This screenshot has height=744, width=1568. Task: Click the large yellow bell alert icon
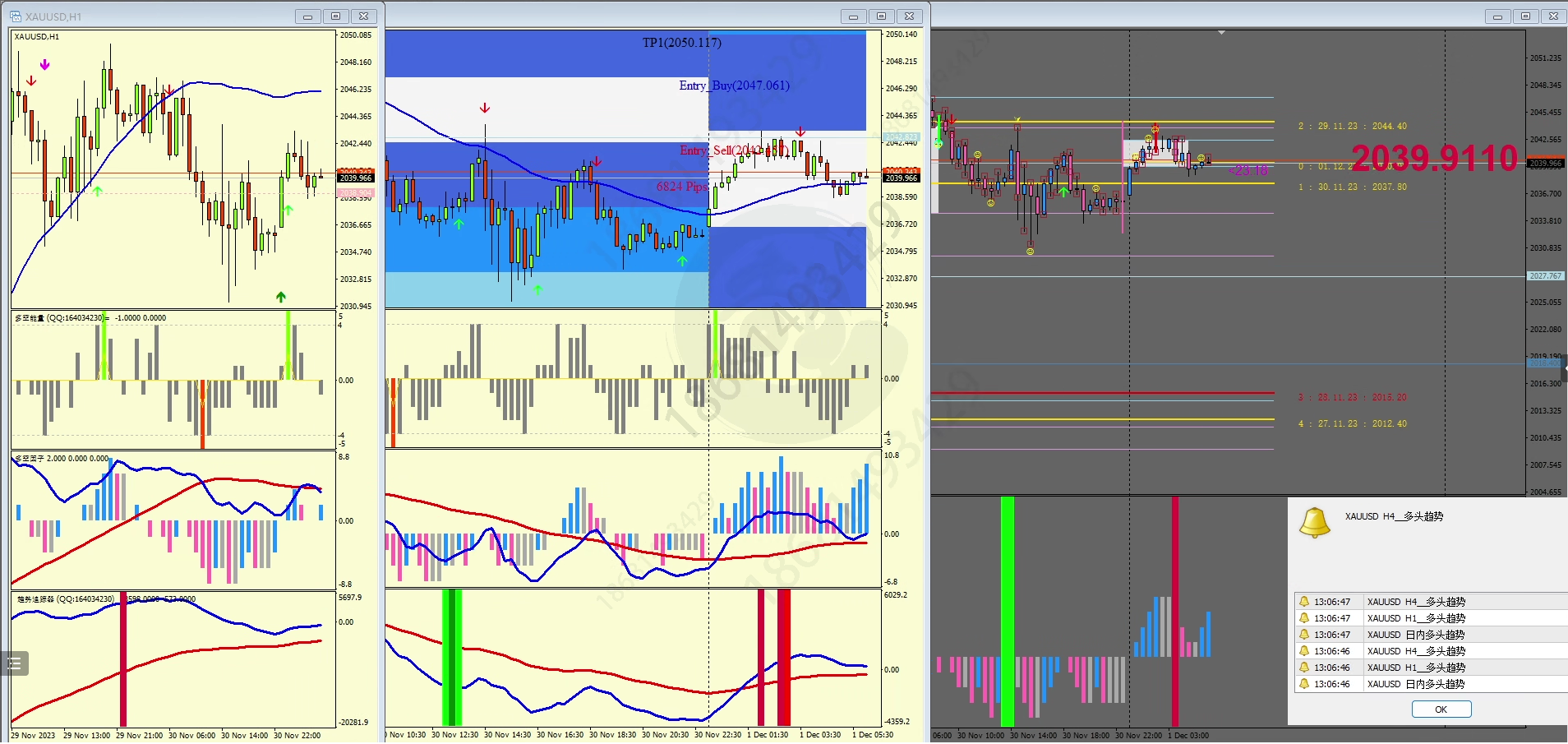[x=1314, y=523]
